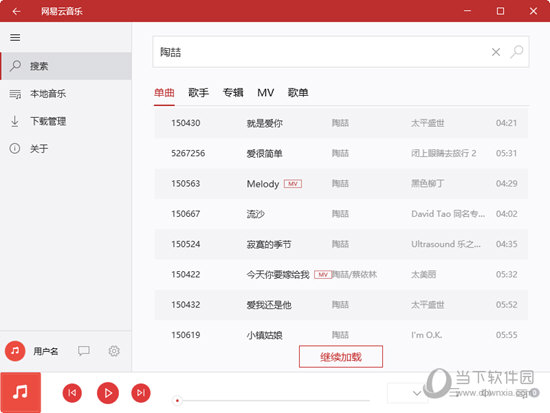
Task: Click the about info icon
Action: click(15, 148)
